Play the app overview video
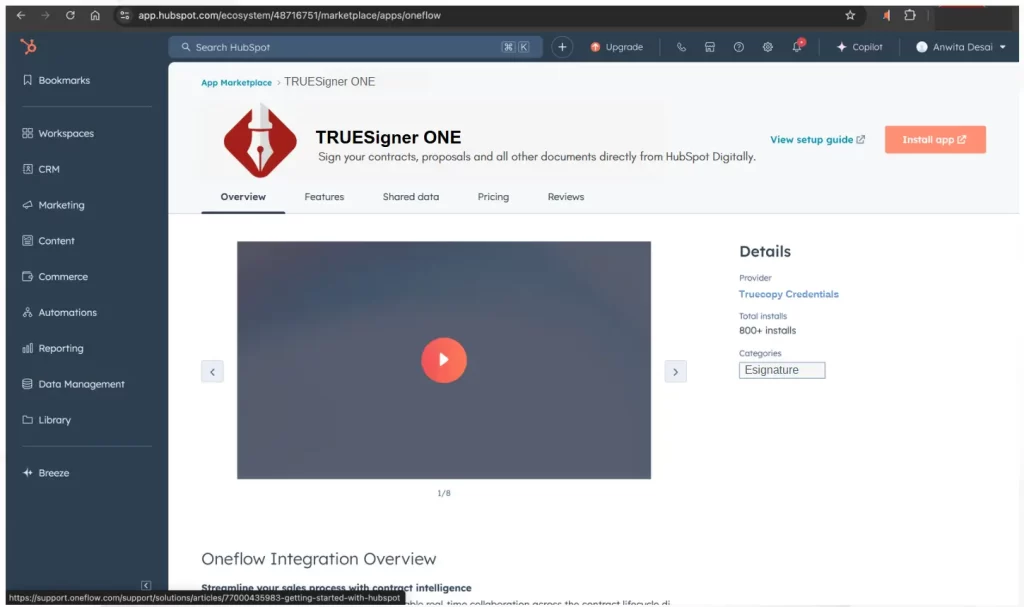 tap(444, 360)
